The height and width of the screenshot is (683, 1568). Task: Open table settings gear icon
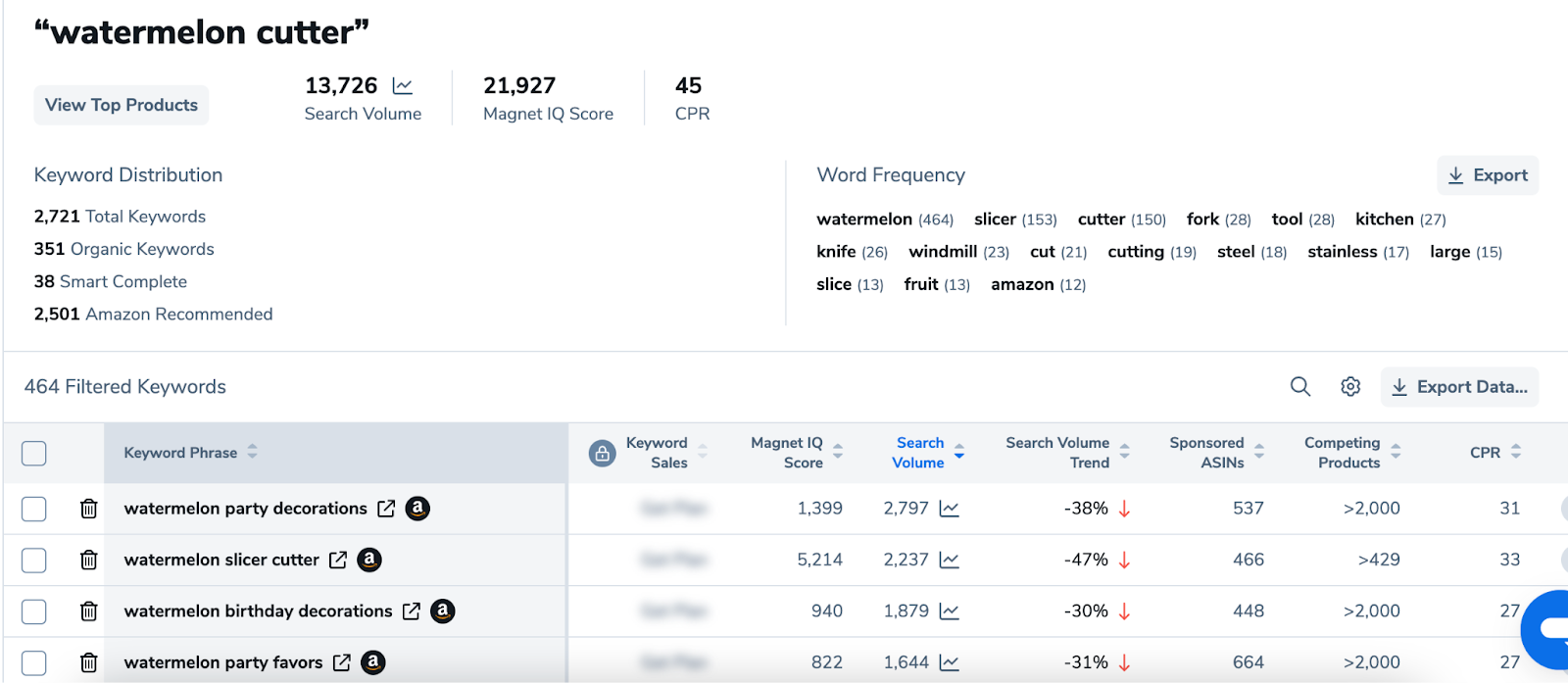(1350, 387)
